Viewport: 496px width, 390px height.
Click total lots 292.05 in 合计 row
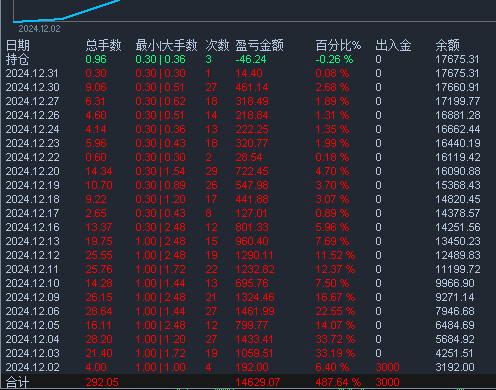pyautogui.click(x=102, y=382)
